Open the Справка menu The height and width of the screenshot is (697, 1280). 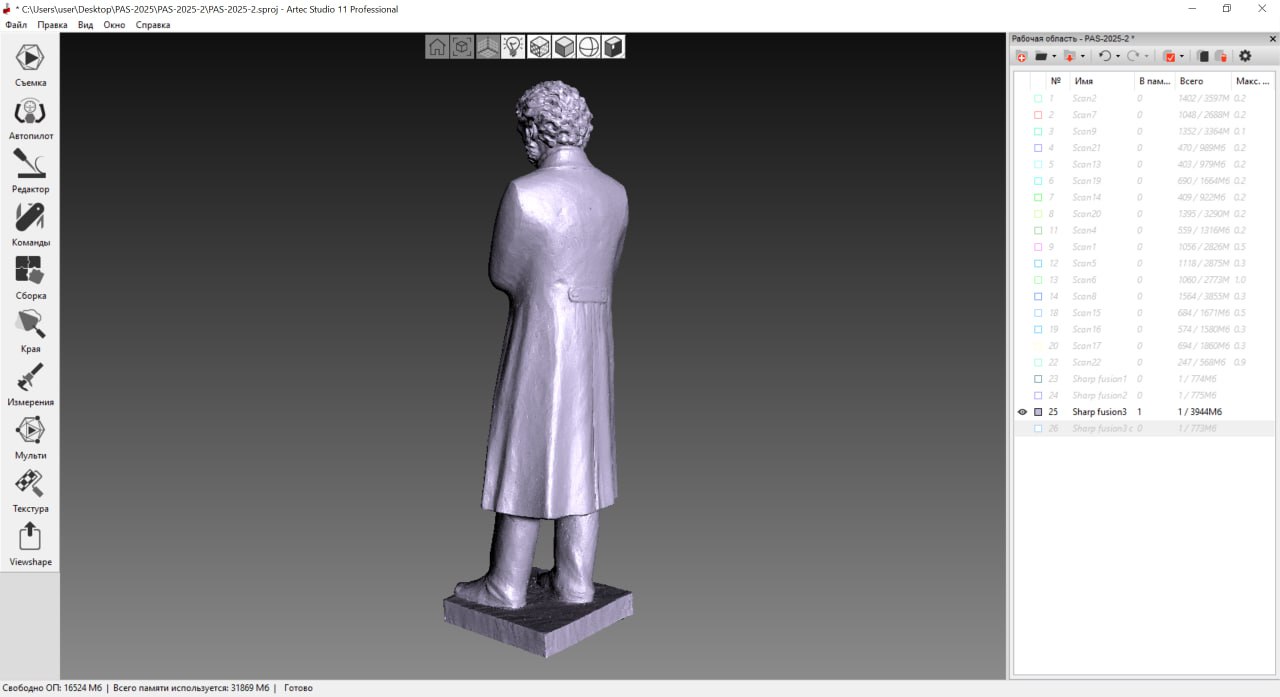click(x=153, y=25)
